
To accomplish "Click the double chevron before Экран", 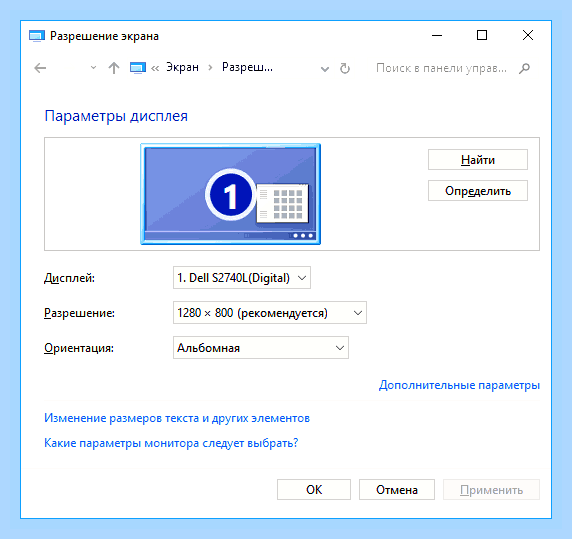I will pos(155,68).
